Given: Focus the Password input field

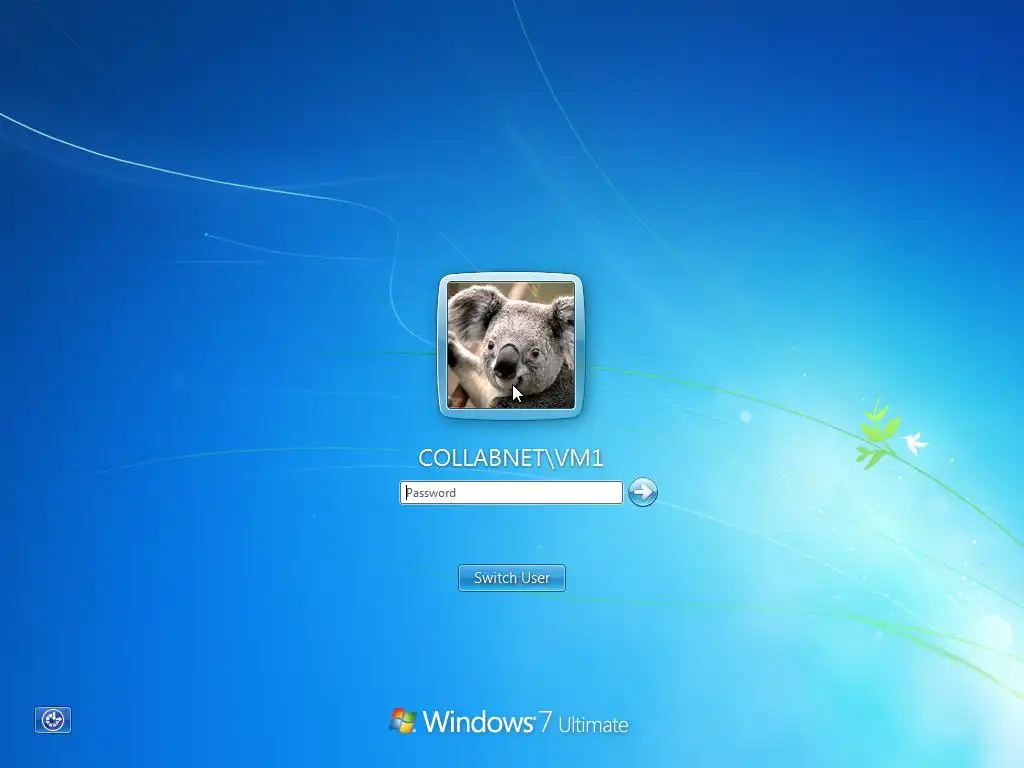Looking at the screenshot, I should (x=511, y=492).
